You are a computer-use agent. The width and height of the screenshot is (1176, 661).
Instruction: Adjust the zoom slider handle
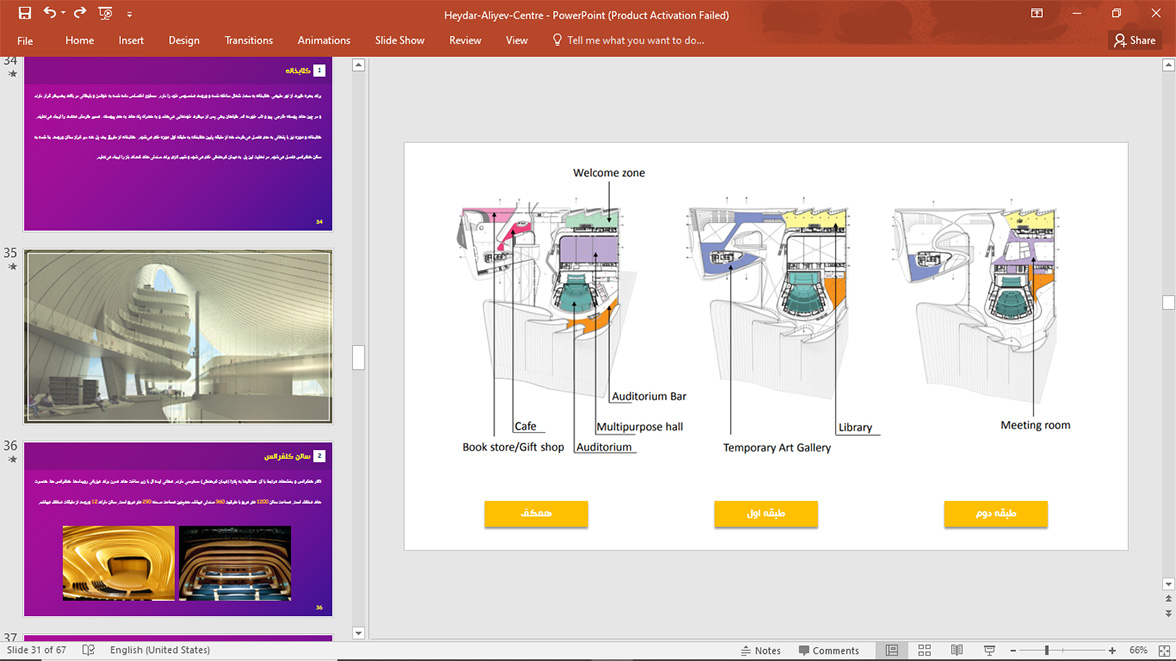click(1047, 650)
